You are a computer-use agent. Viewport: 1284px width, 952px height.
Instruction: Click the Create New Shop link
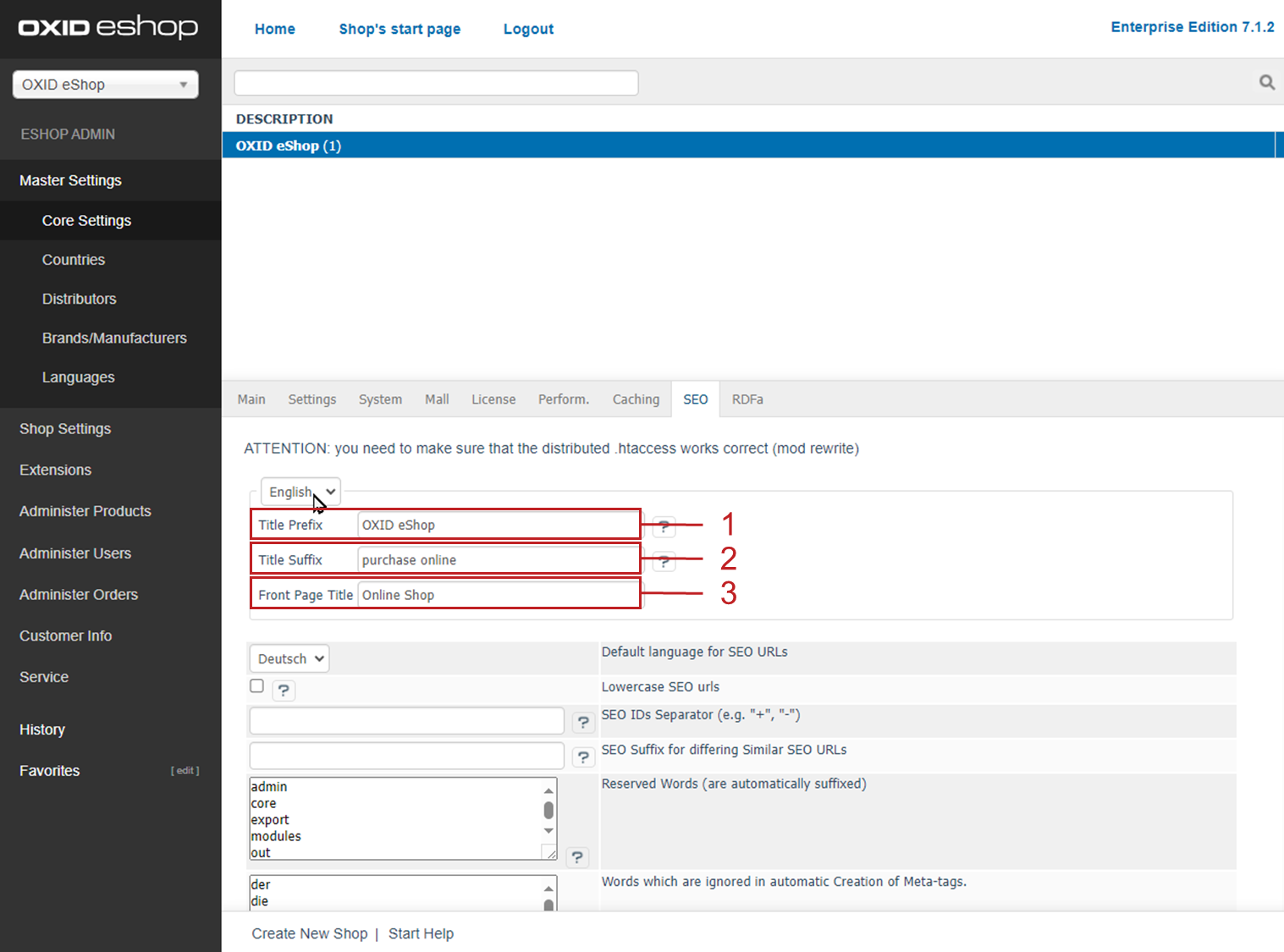(x=309, y=933)
